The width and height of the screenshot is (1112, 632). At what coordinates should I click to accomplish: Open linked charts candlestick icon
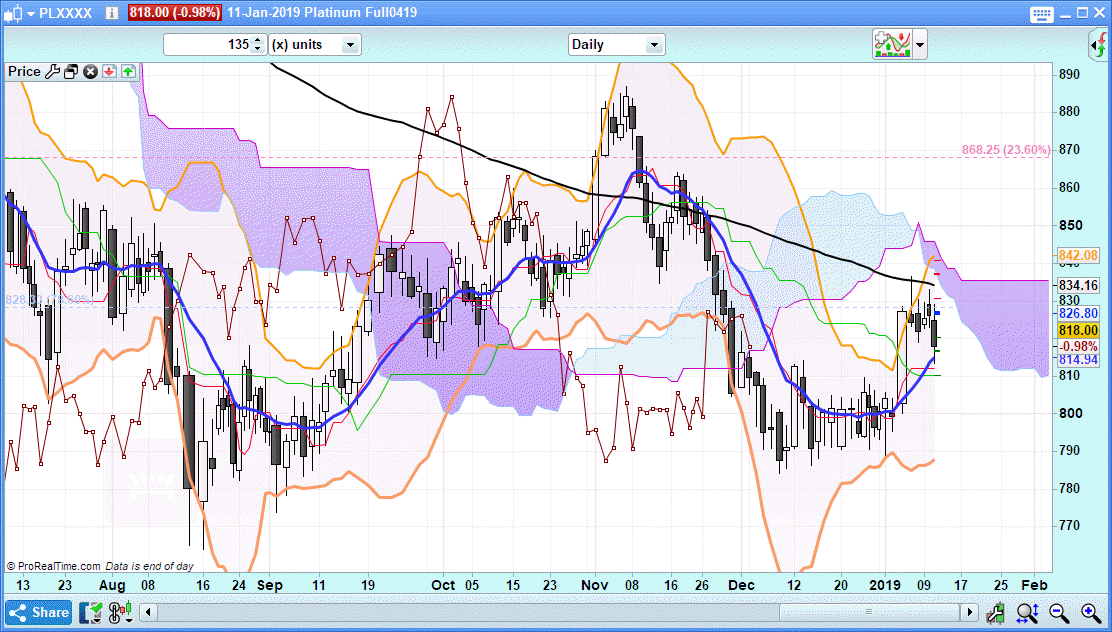(121, 612)
